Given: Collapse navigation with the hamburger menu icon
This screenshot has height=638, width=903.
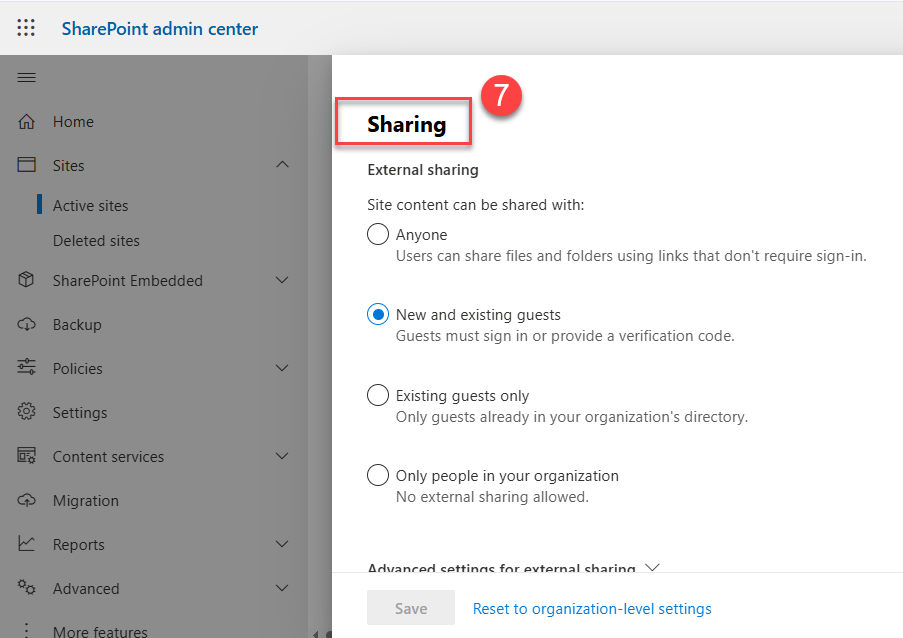Looking at the screenshot, I should (x=26, y=78).
